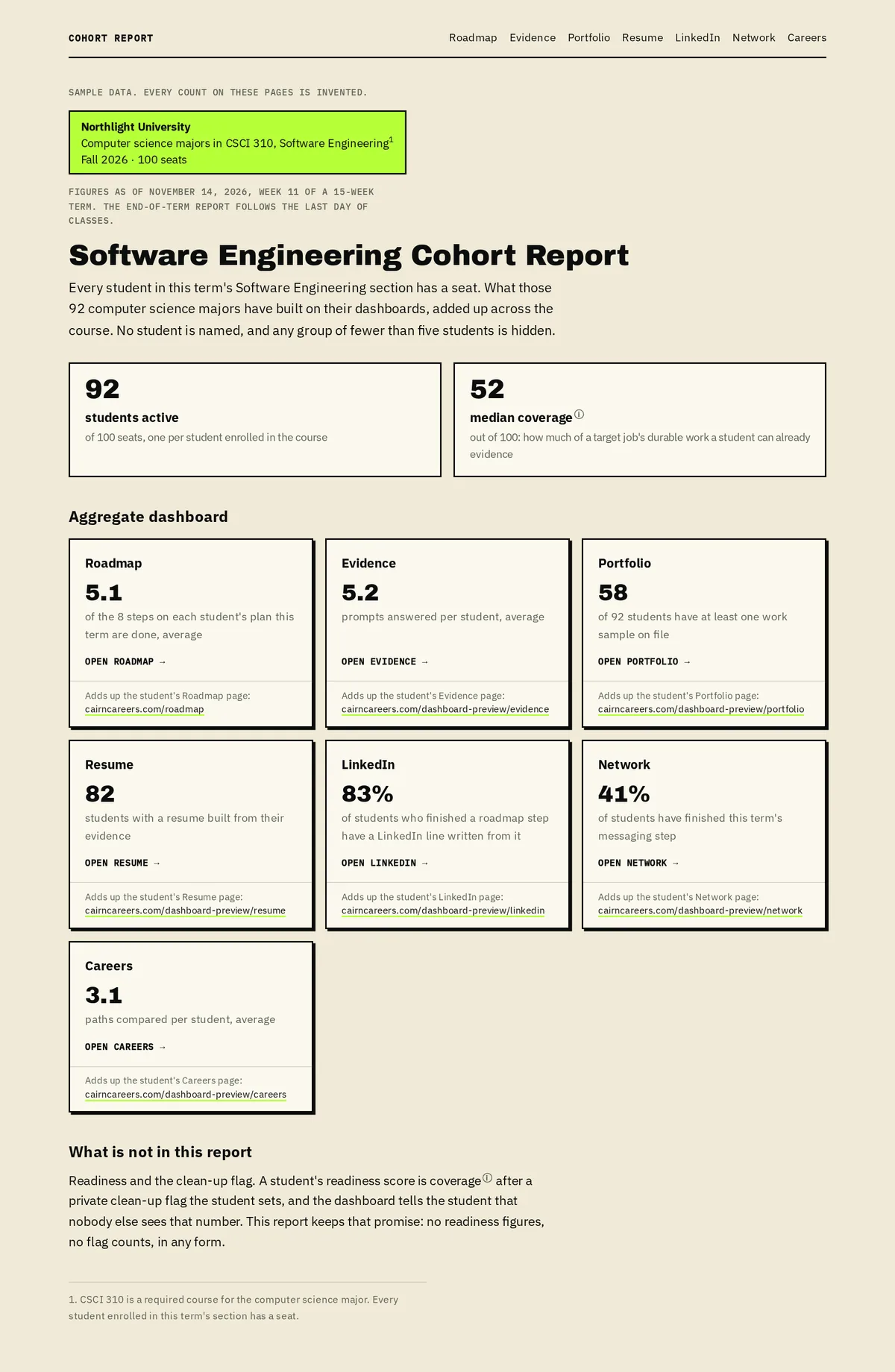Open the dashboard-preview/evidence URL
895x1372 pixels.
(445, 709)
